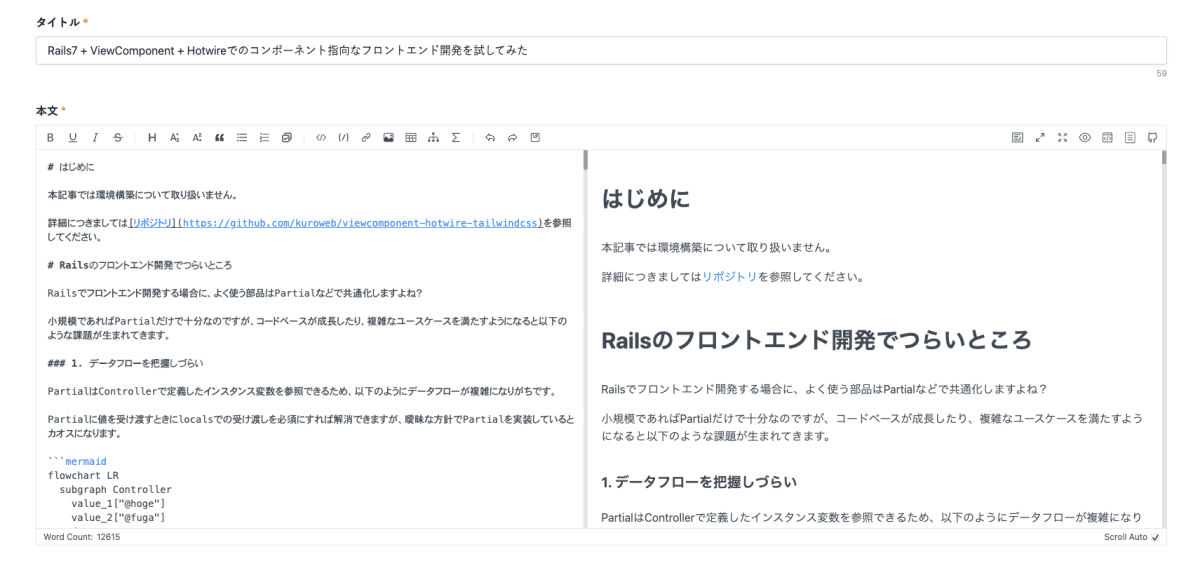The image size is (1200, 568).
Task: Toggle the Scroll Auto checkbox
Action: (x=1155, y=537)
